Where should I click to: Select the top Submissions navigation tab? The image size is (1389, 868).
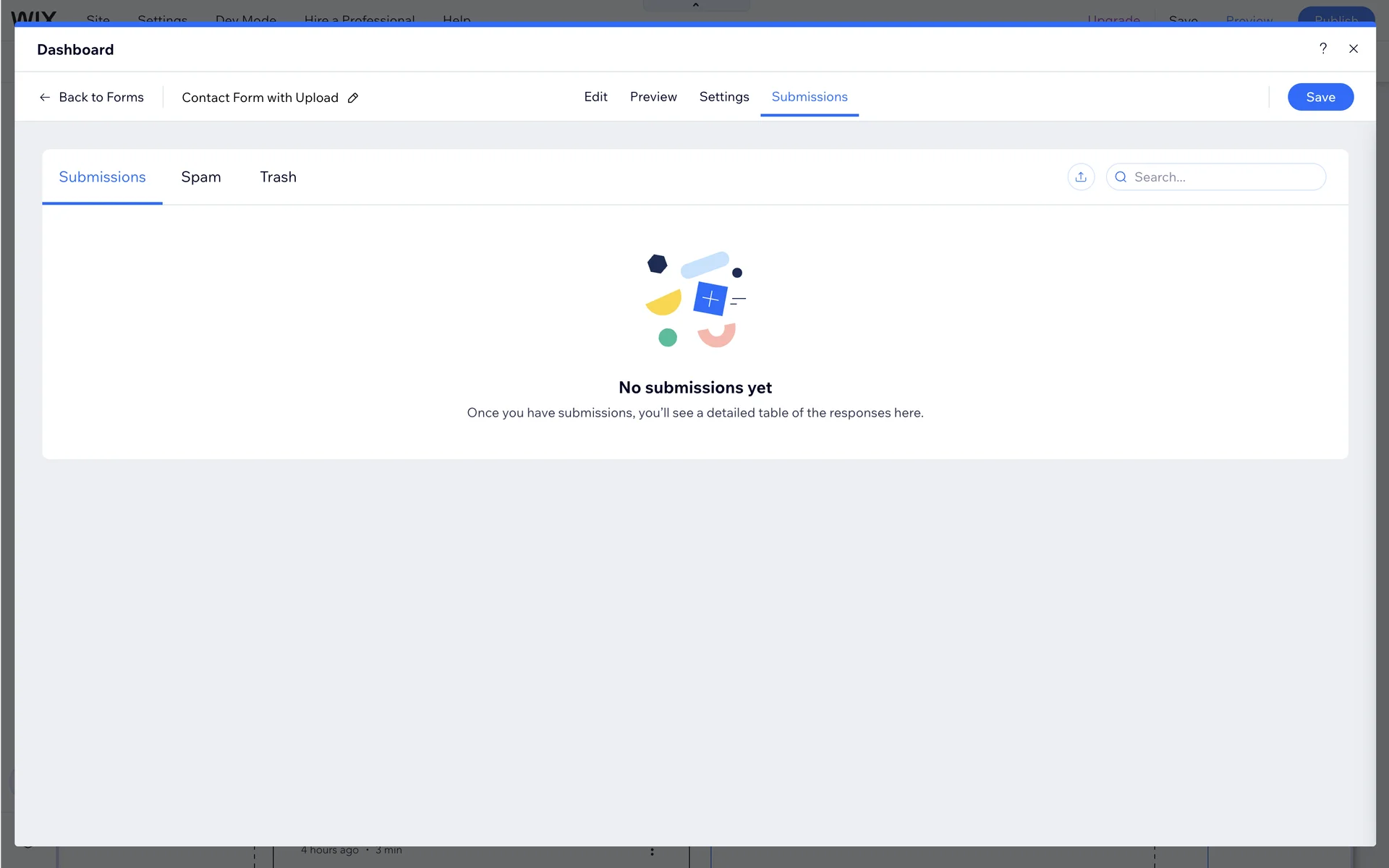810,97
